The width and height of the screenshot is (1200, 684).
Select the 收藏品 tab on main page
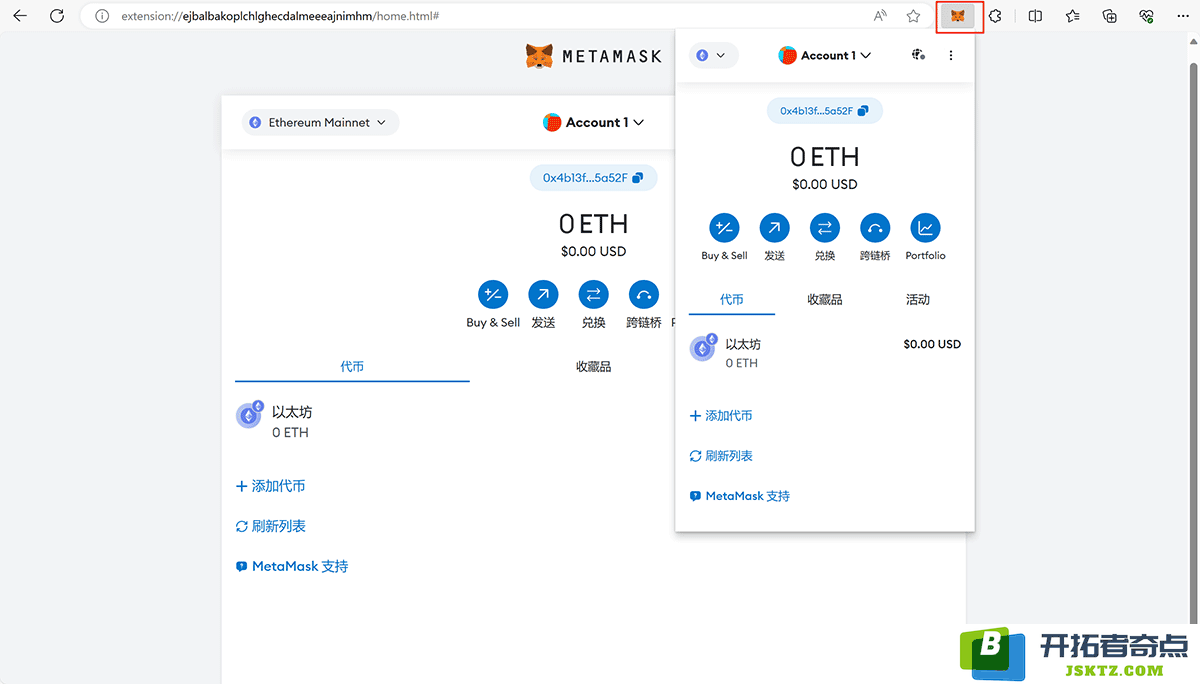click(593, 367)
